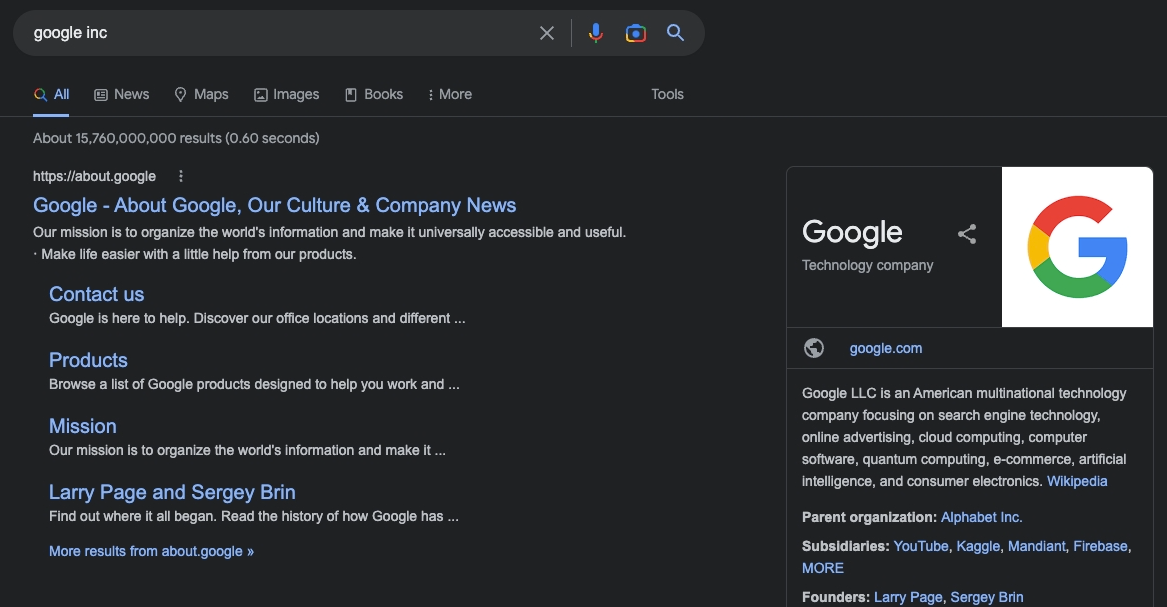This screenshot has height=607, width=1167.
Task: Share the Google knowledge panel
Action: click(x=967, y=234)
